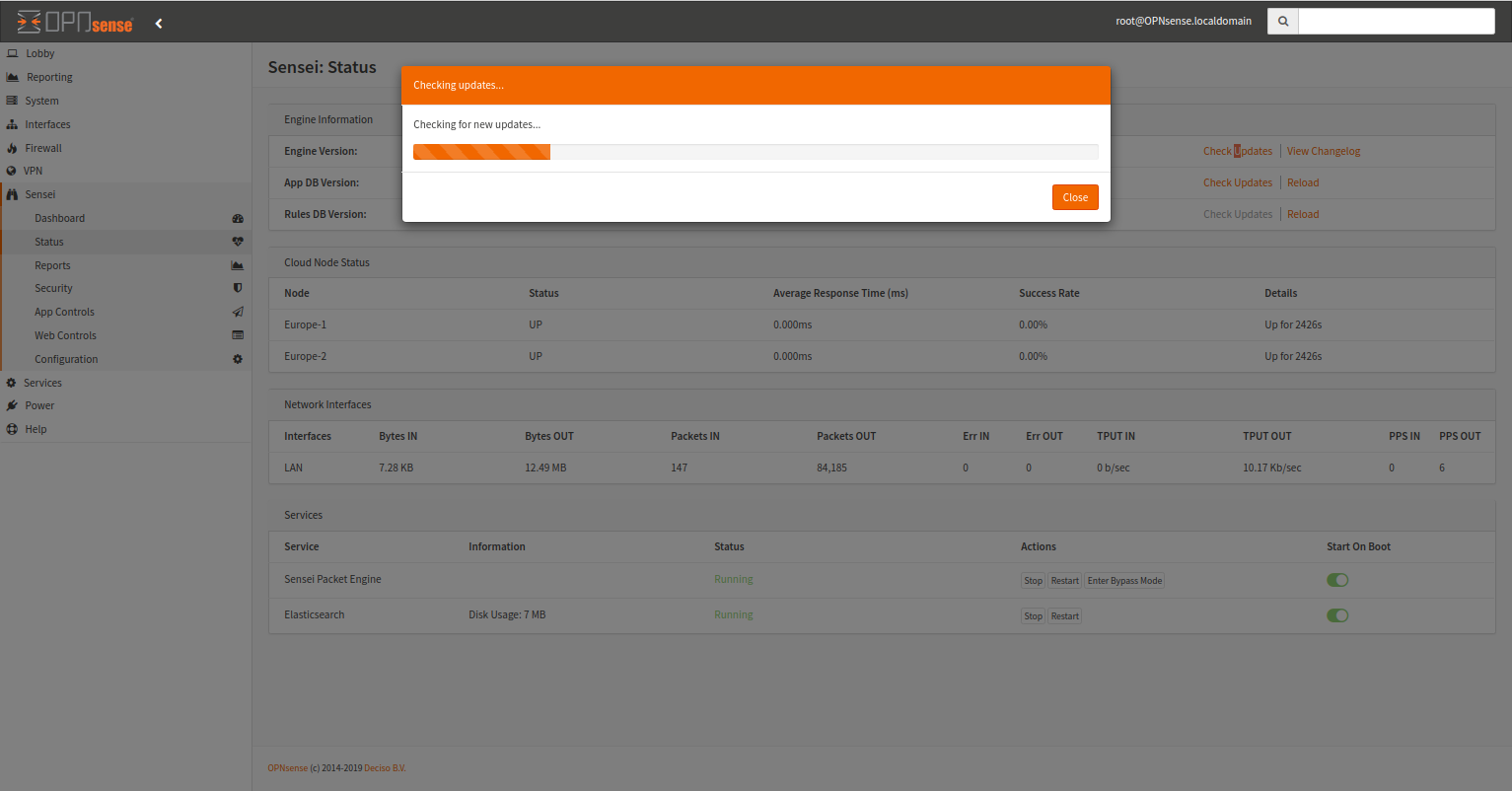Click the search magnifier icon in header
Image resolution: width=1512 pixels, height=791 pixels.
[1282, 21]
